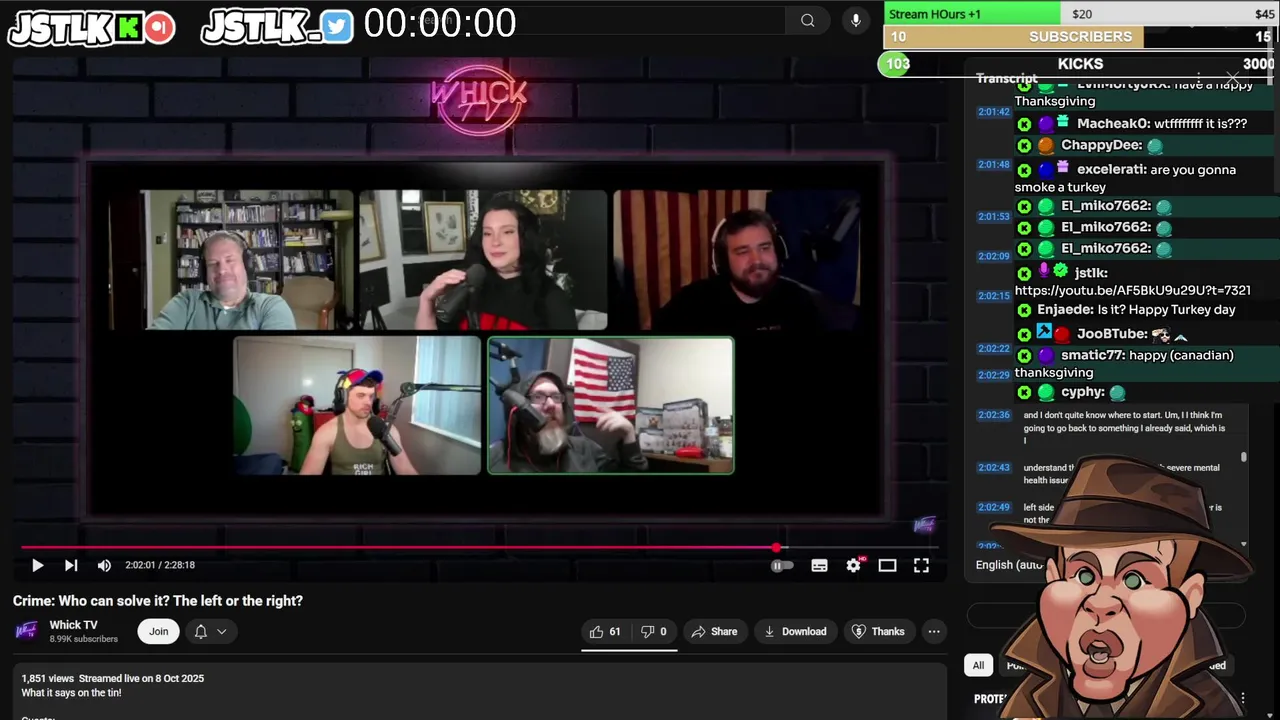The image size is (1280, 720).
Task: Click the green-bordered webcam with US flag
Action: point(610,405)
